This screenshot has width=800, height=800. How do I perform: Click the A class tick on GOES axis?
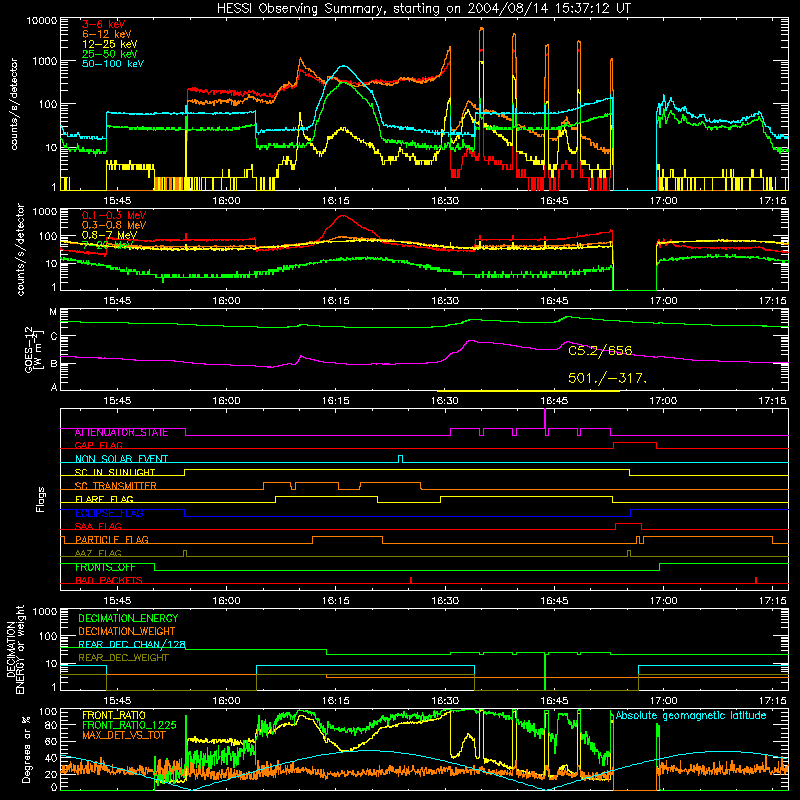[x=54, y=387]
